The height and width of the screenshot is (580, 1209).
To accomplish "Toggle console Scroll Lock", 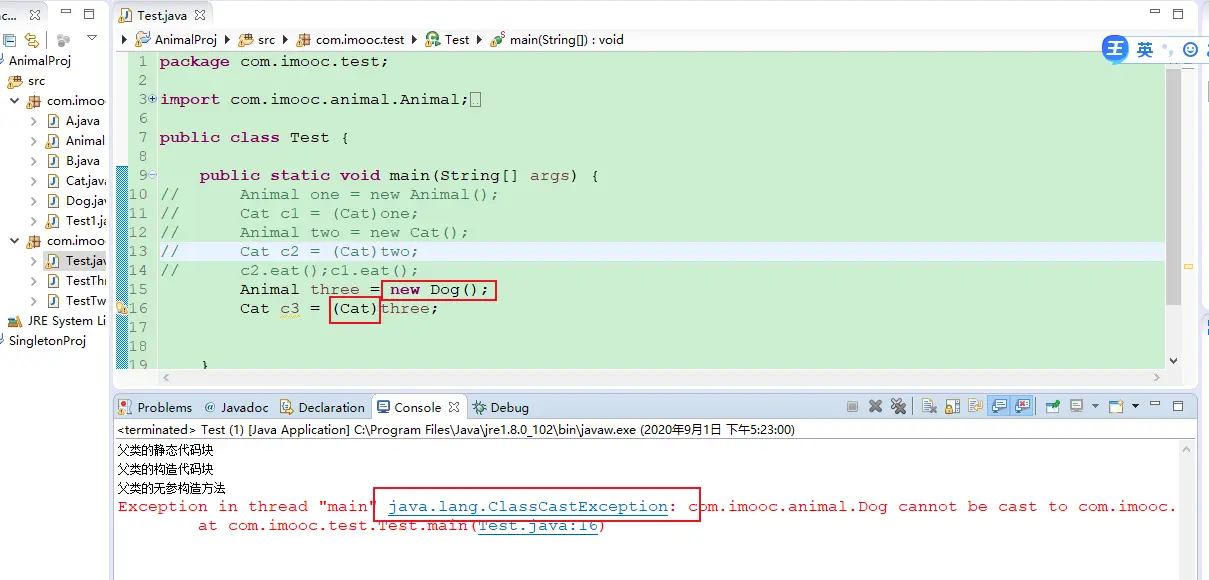I will [x=952, y=407].
